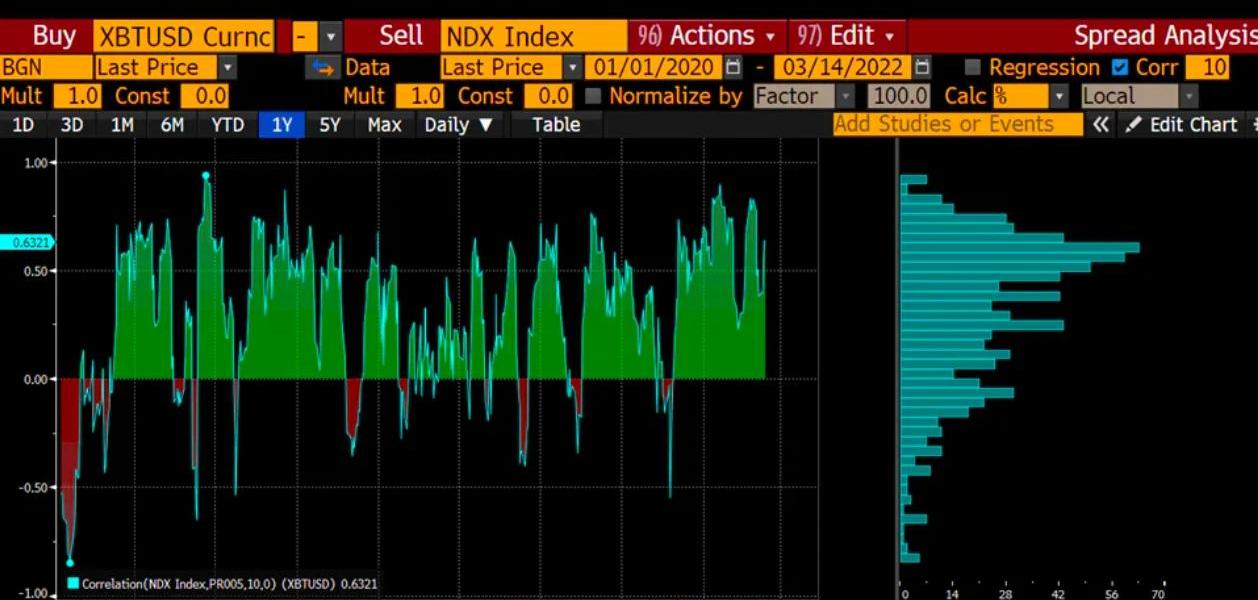Switch to the 5Y time range

tap(330, 125)
